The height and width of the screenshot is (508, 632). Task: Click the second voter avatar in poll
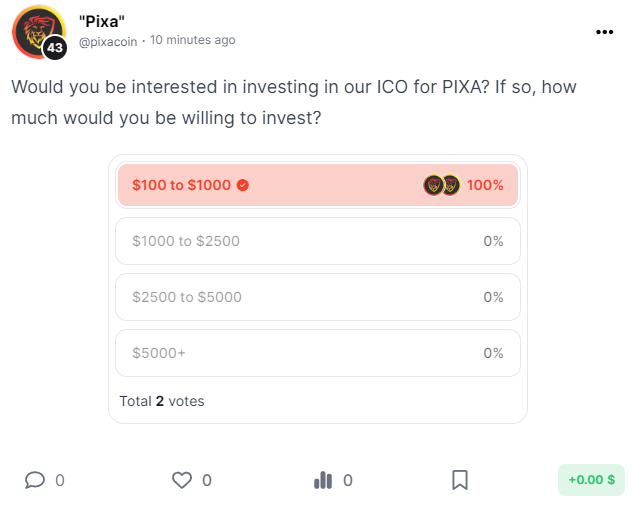tap(450, 185)
